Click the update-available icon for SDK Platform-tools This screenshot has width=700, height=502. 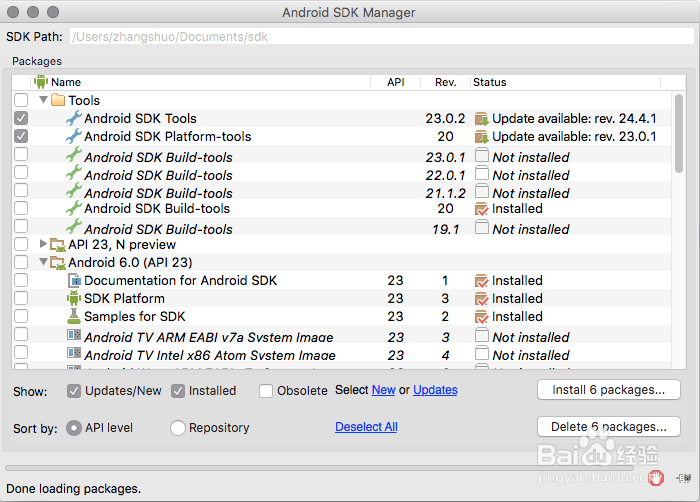482,136
